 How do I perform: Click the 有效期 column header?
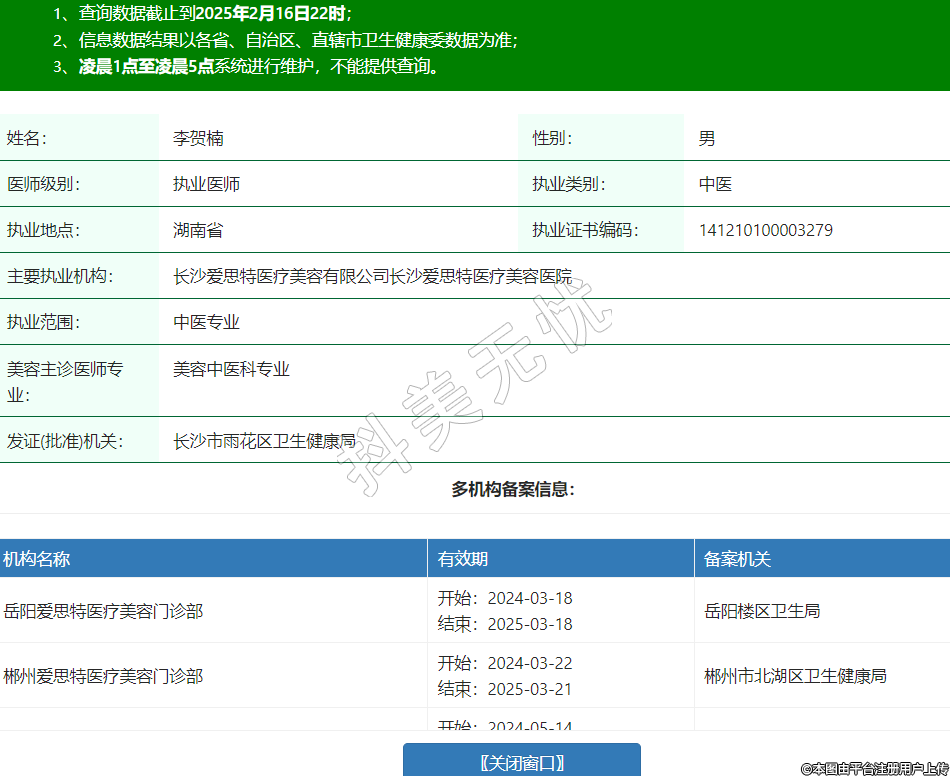pos(463,559)
